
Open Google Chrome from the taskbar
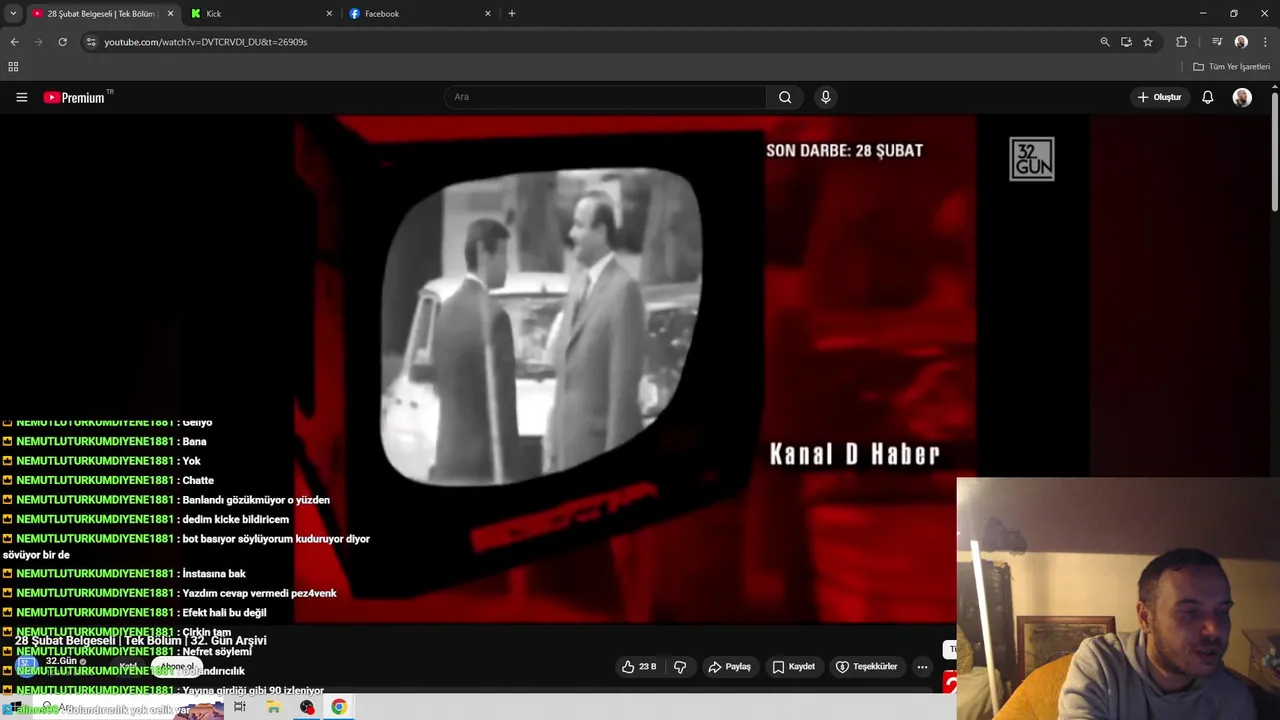click(339, 707)
